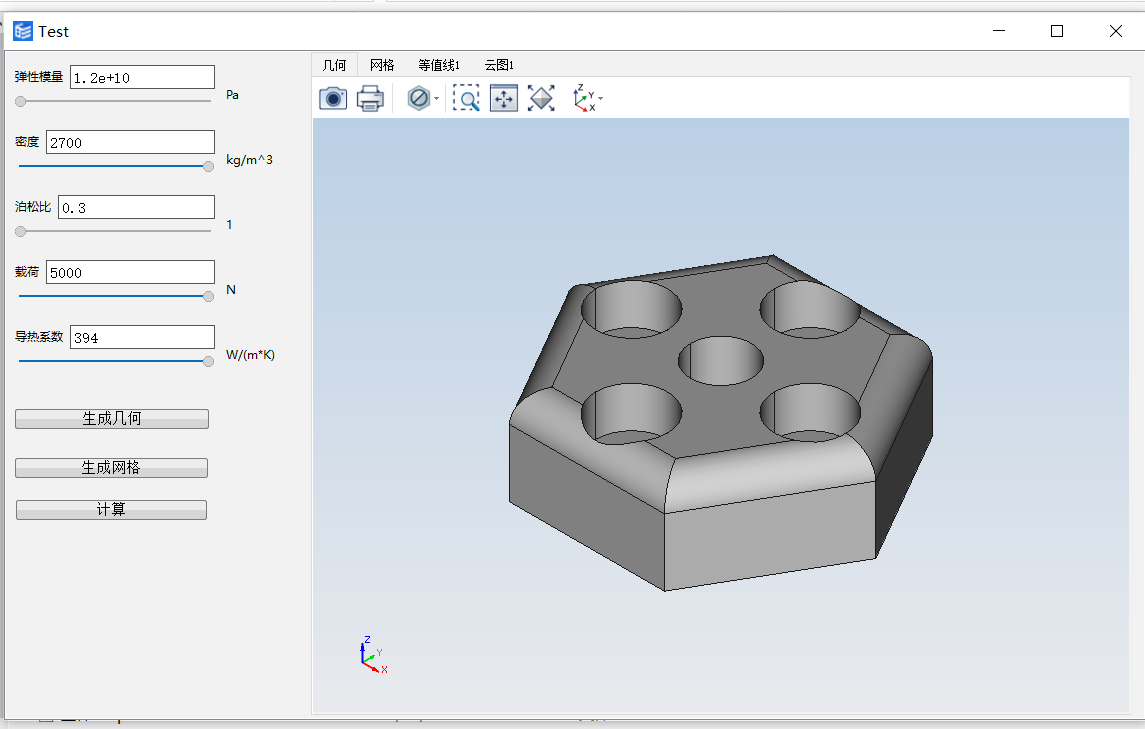Select the render style hexagon icon

pyautogui.click(x=418, y=98)
